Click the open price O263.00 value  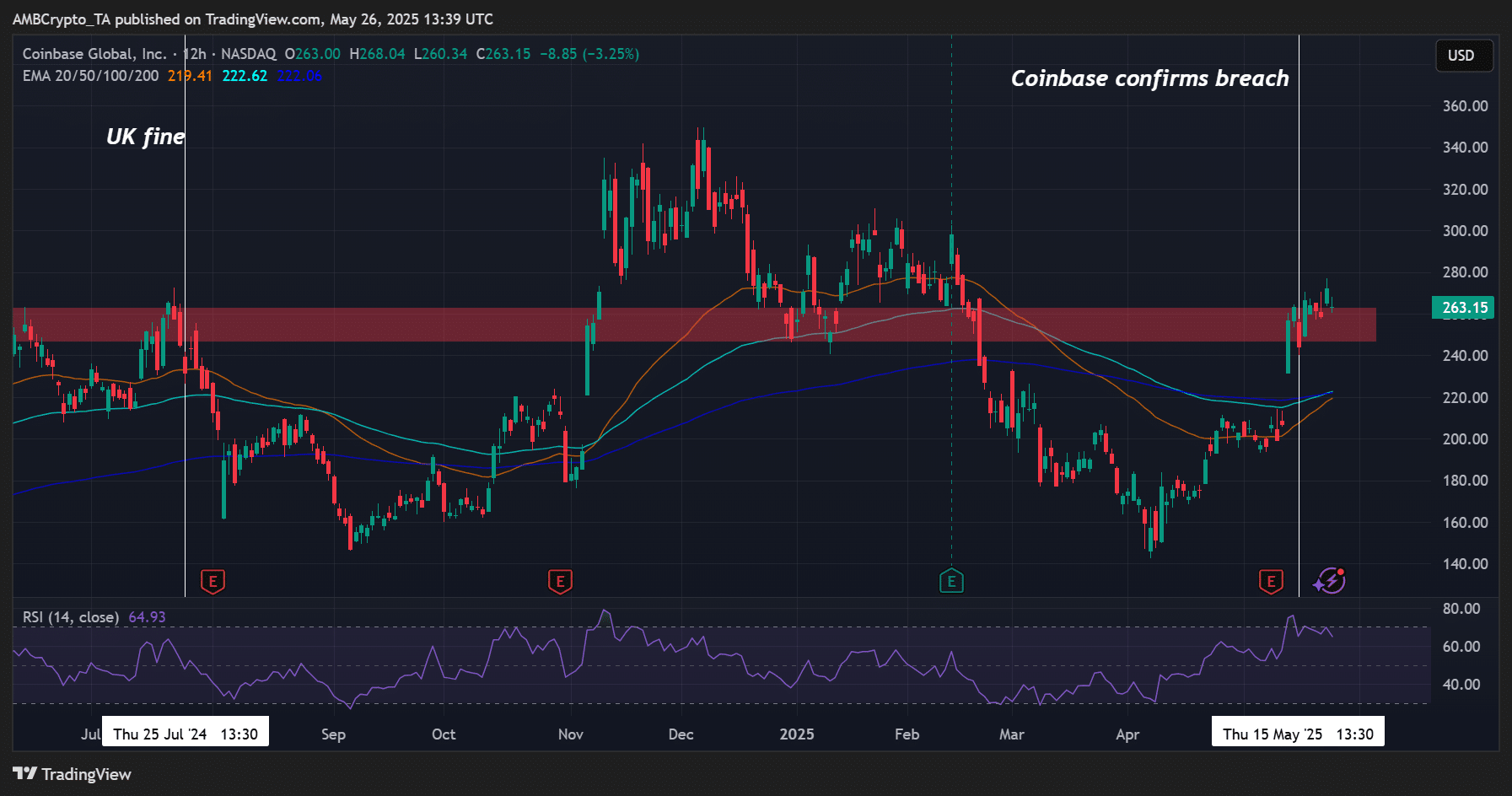(x=313, y=54)
